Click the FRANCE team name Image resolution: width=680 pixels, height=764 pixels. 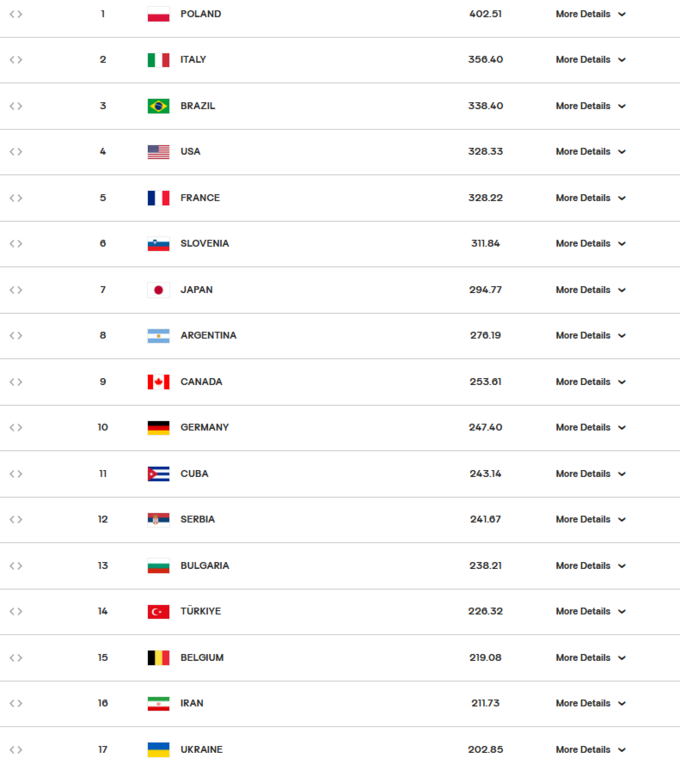[x=200, y=198]
